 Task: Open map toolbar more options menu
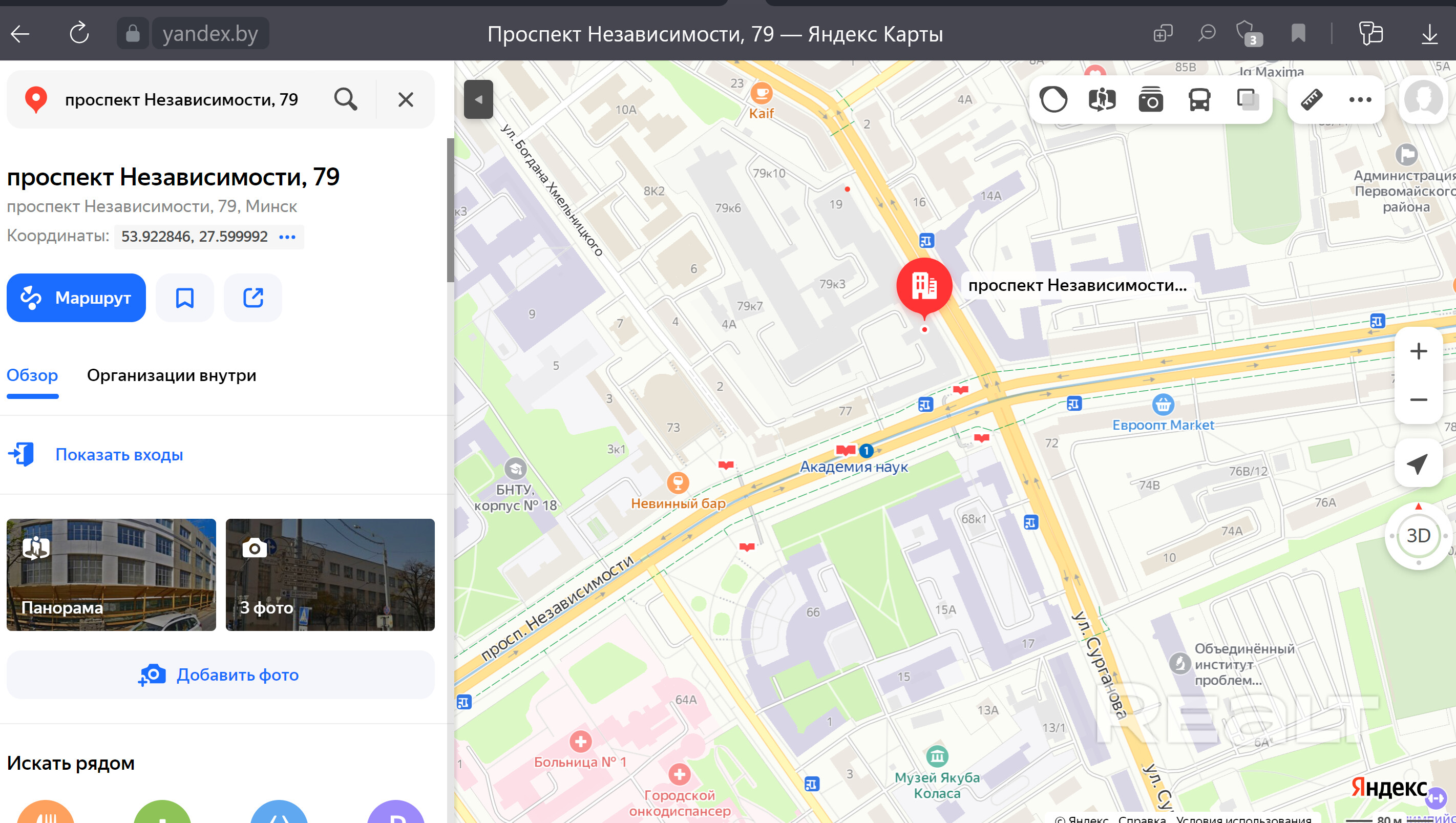[x=1360, y=100]
